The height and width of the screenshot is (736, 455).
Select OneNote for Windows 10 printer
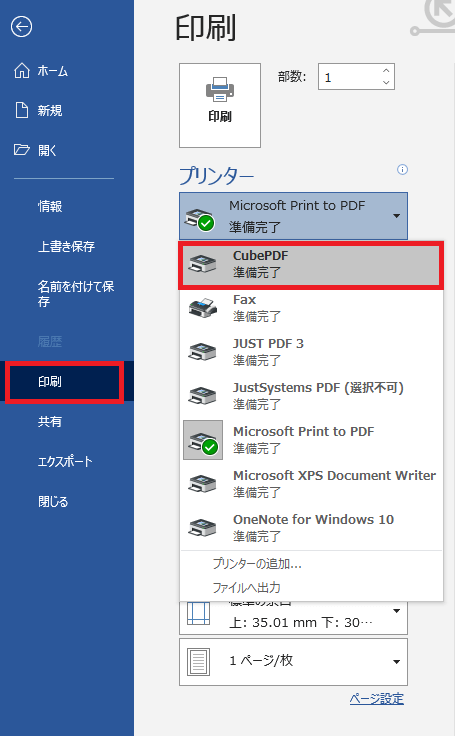(311, 528)
